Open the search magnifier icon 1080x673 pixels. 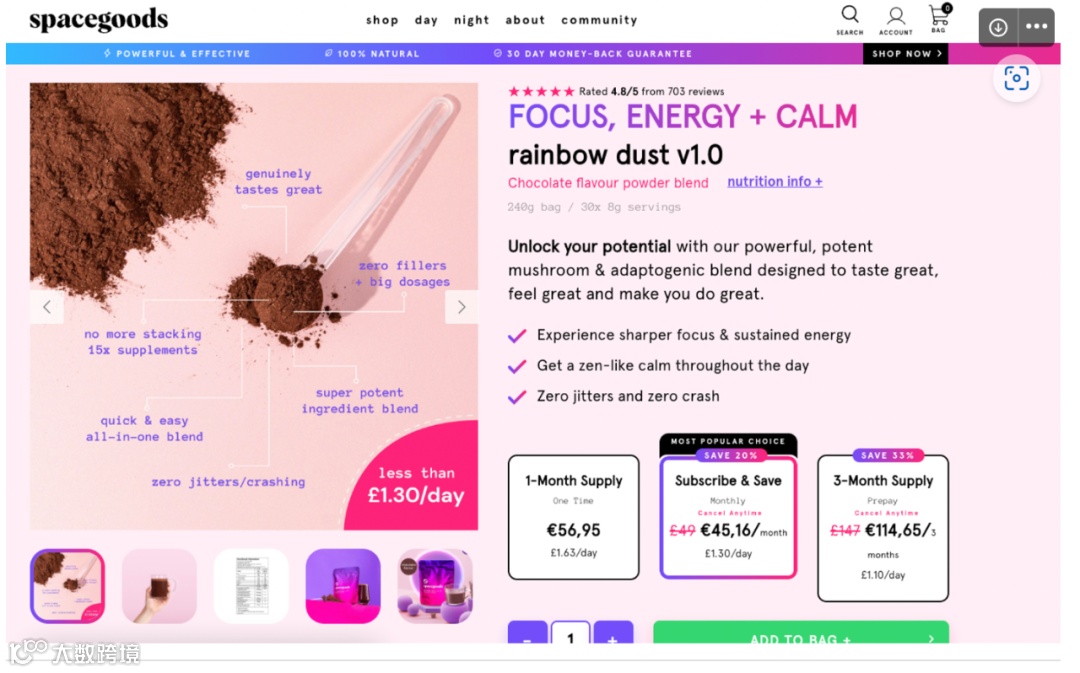point(849,15)
